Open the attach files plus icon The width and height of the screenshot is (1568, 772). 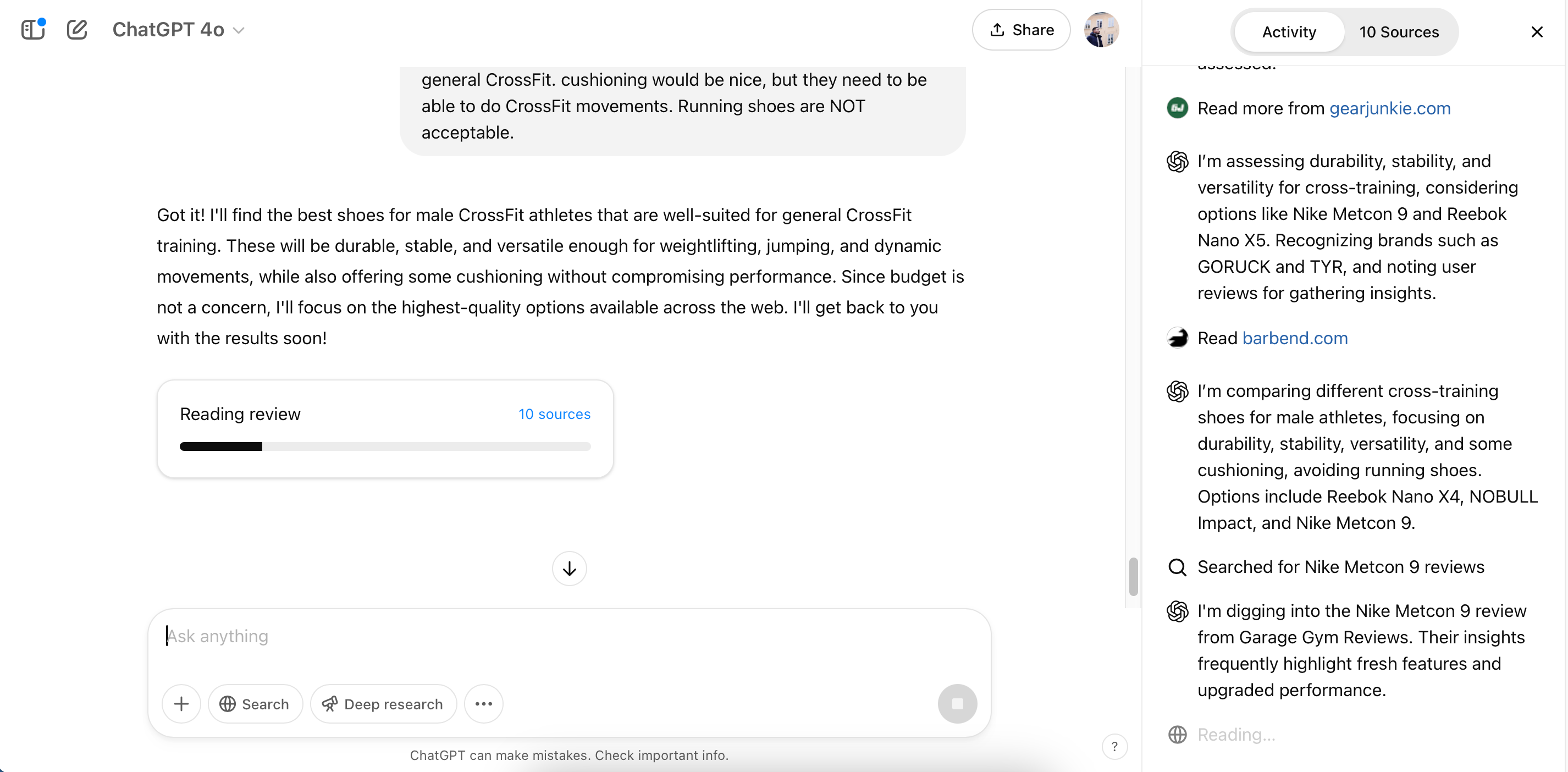[x=181, y=704]
